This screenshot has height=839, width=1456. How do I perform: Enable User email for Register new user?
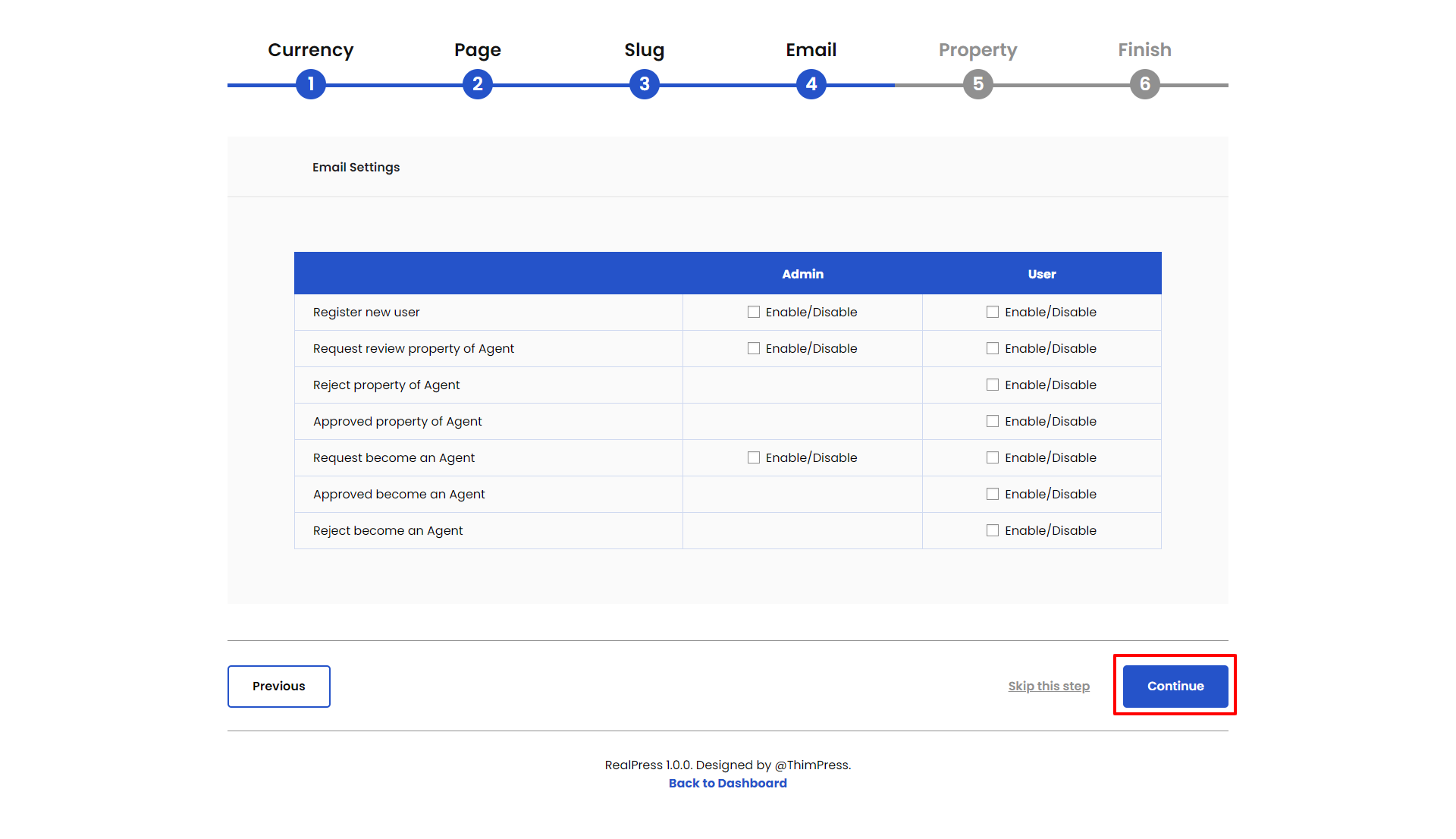993,312
